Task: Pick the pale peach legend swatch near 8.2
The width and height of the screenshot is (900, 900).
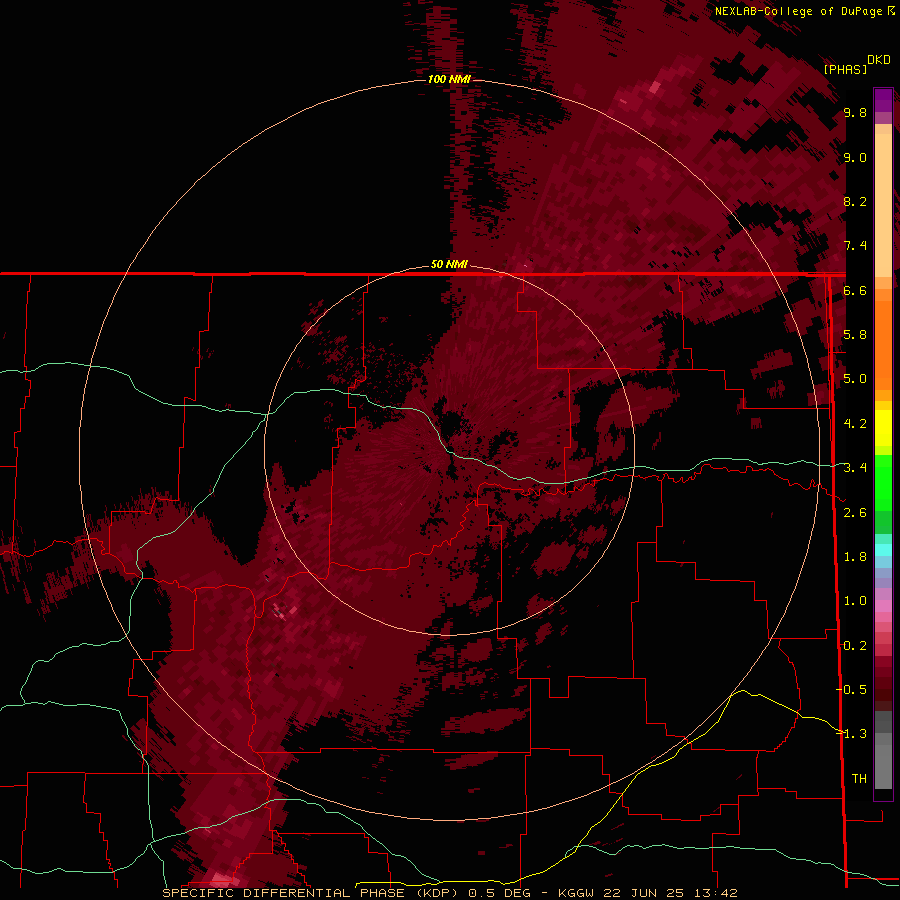Action: point(883,204)
